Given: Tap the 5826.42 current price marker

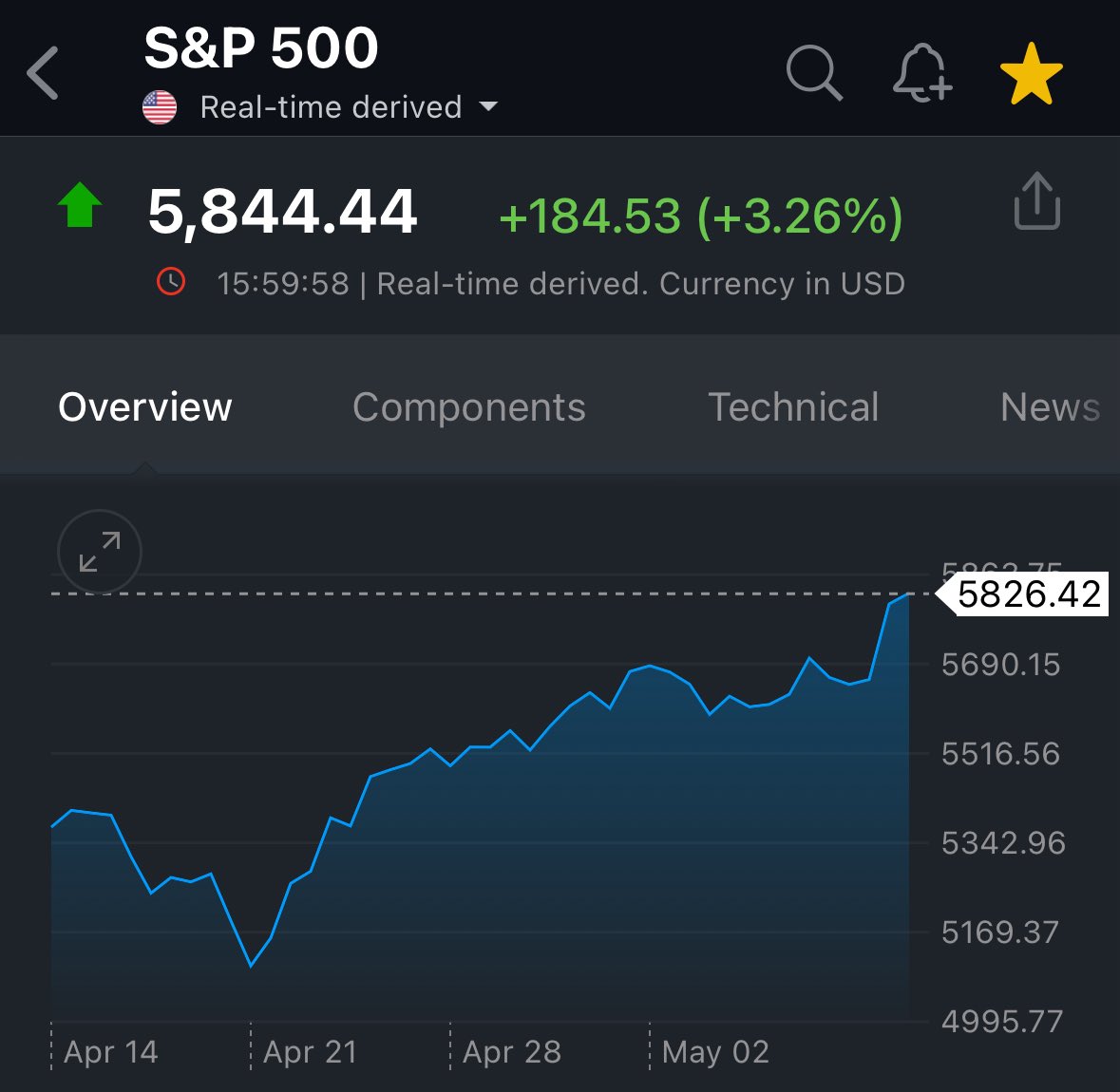Looking at the screenshot, I should point(1022,594).
